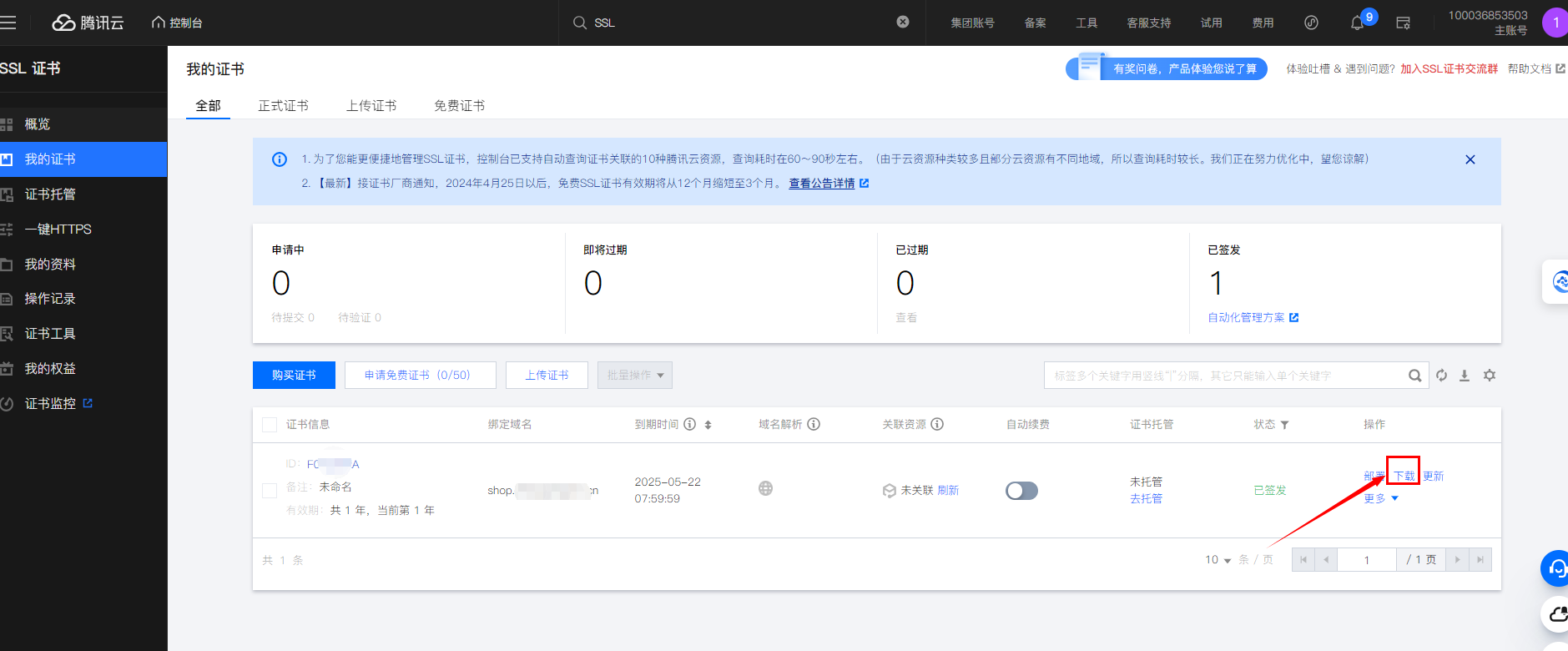Click the notification bell icon
The height and width of the screenshot is (651, 1568).
[x=1357, y=23]
